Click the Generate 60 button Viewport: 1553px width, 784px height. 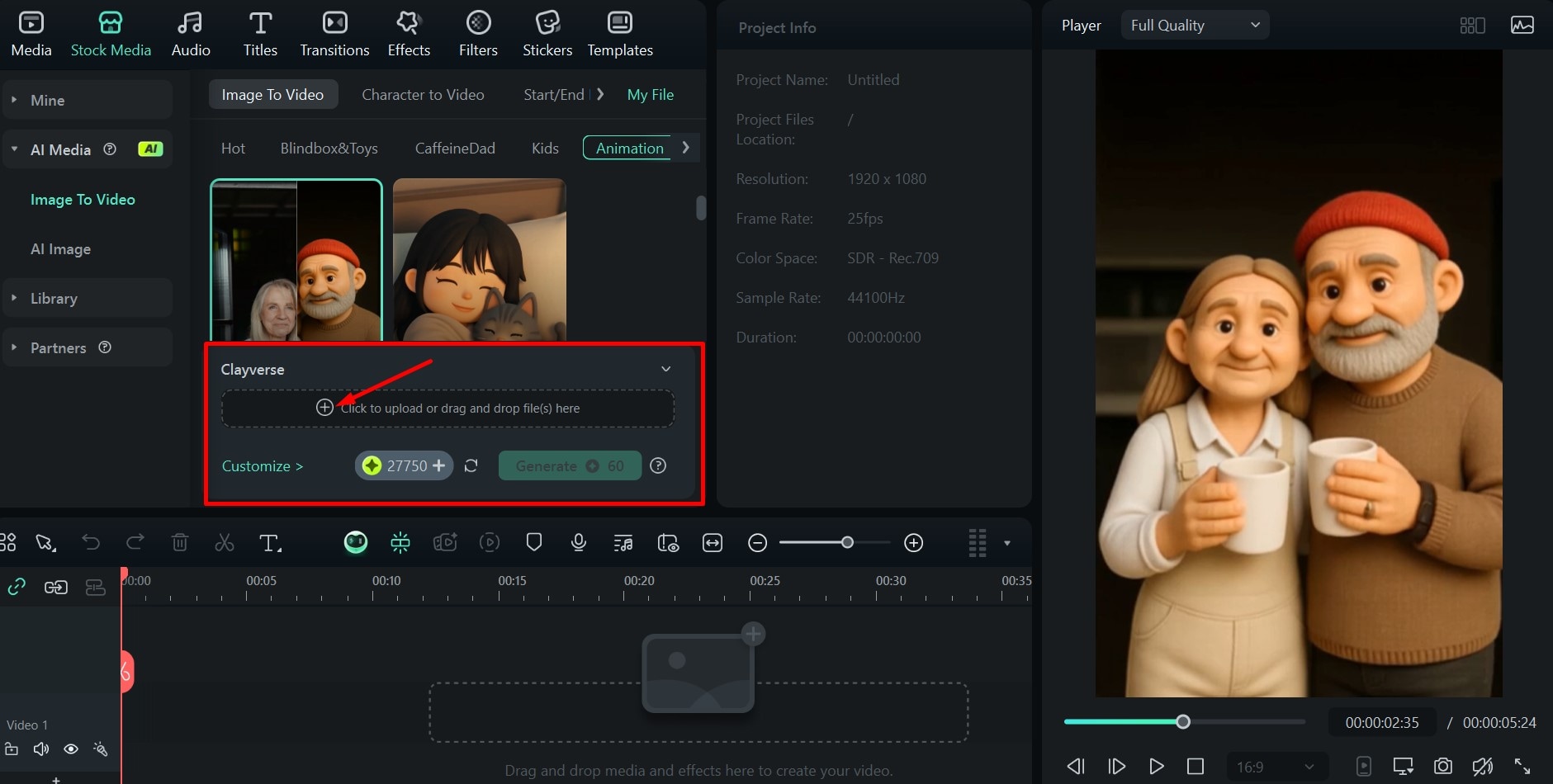tap(570, 465)
